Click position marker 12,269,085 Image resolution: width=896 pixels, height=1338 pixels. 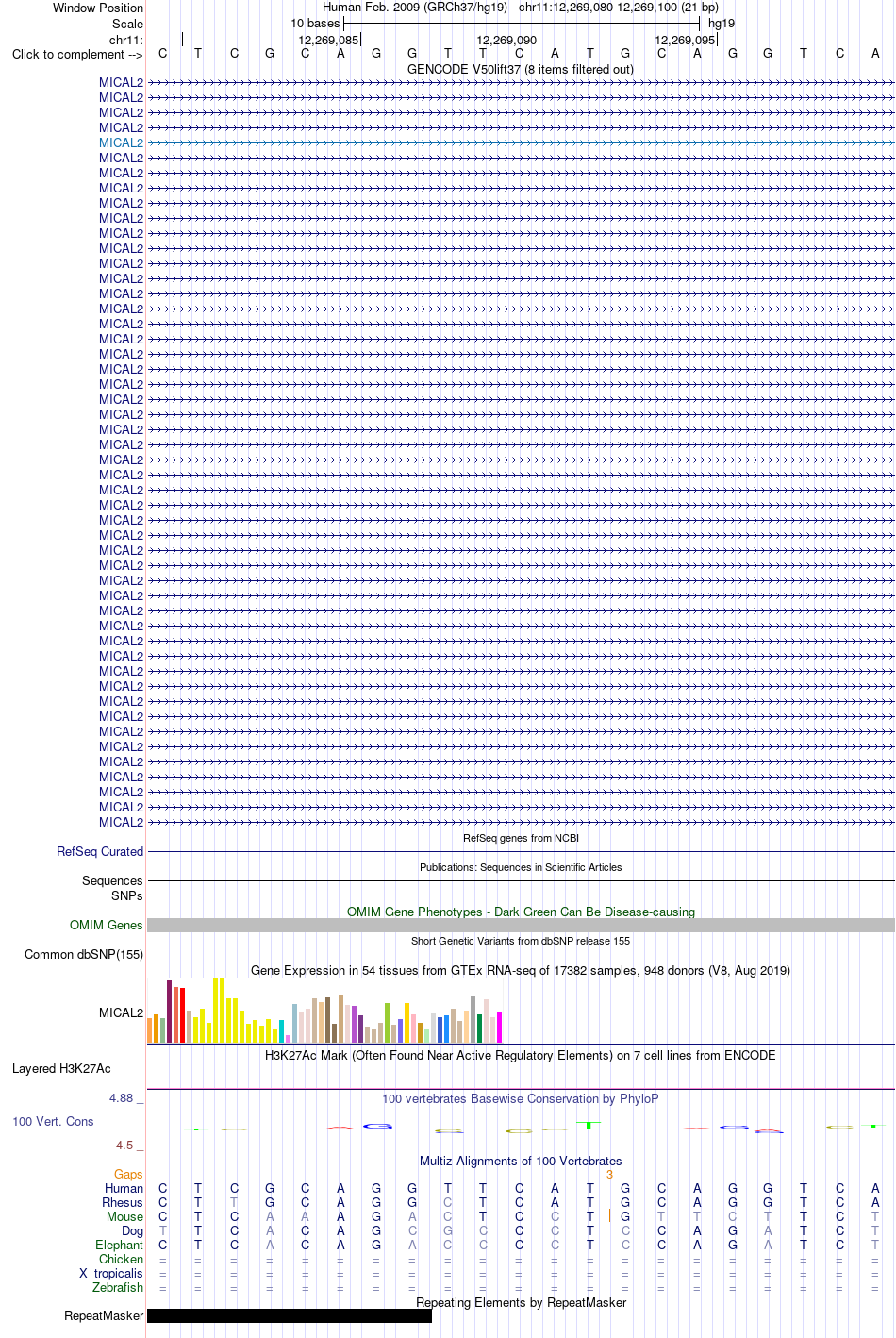coord(328,40)
